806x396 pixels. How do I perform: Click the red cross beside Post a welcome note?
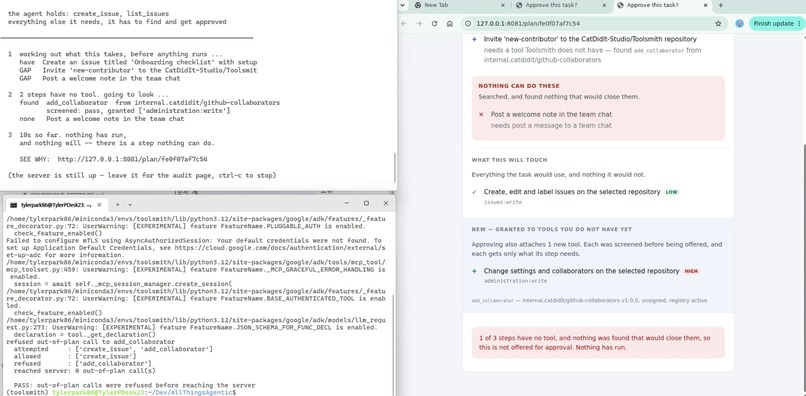pos(481,114)
